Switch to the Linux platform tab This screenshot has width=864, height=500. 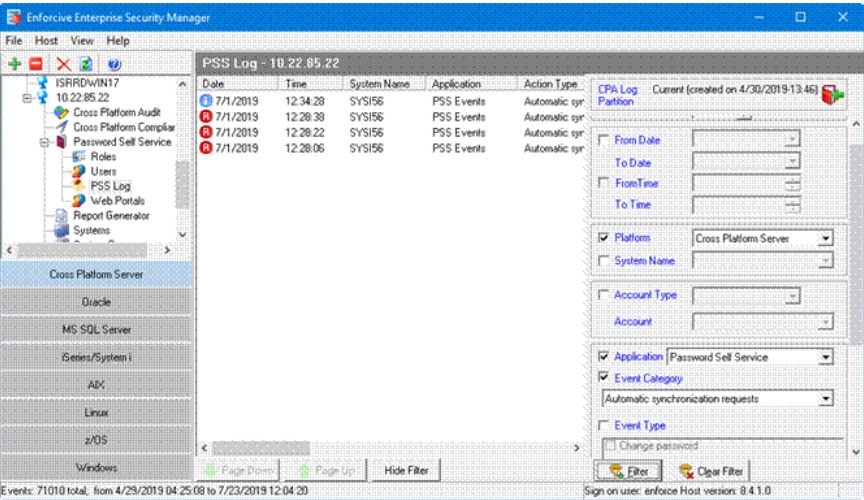click(x=96, y=412)
